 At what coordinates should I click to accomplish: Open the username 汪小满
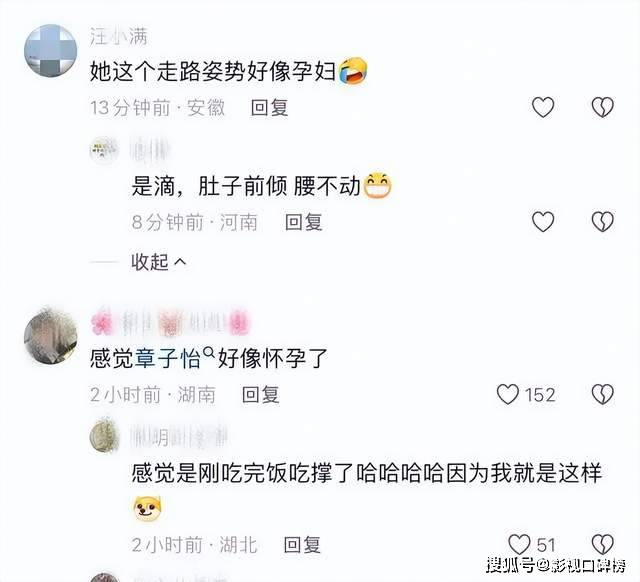coord(118,37)
